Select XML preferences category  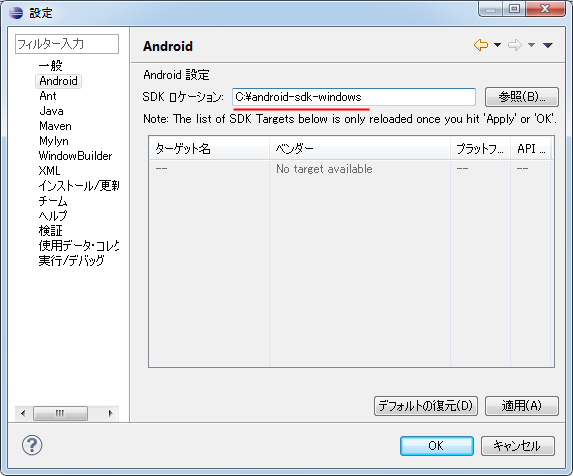pyautogui.click(x=49, y=171)
